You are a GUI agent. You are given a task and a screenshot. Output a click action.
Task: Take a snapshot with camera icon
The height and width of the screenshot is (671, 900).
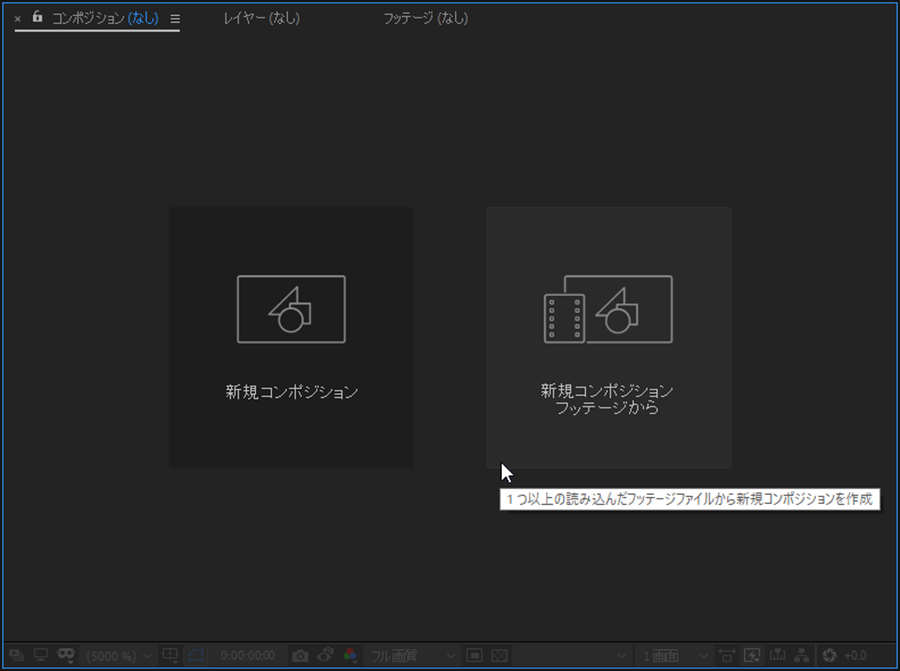click(300, 656)
